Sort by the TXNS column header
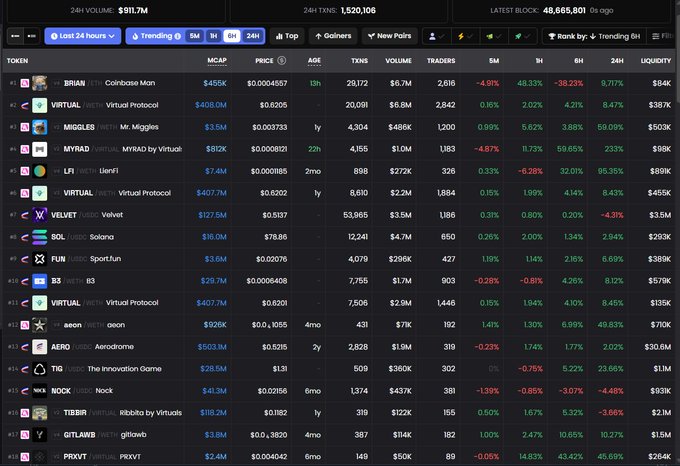680x466 pixels. [x=360, y=61]
